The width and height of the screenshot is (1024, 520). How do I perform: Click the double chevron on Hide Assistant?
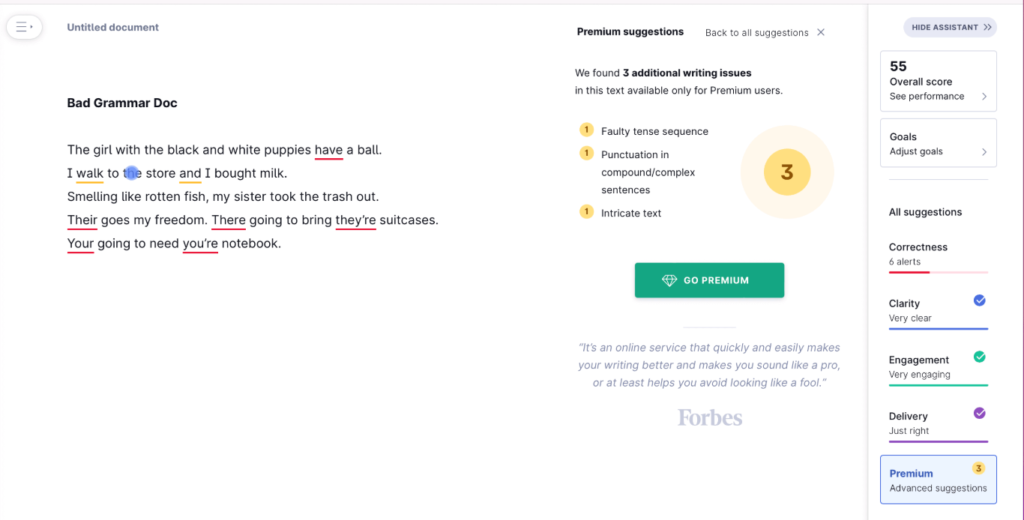(987, 27)
